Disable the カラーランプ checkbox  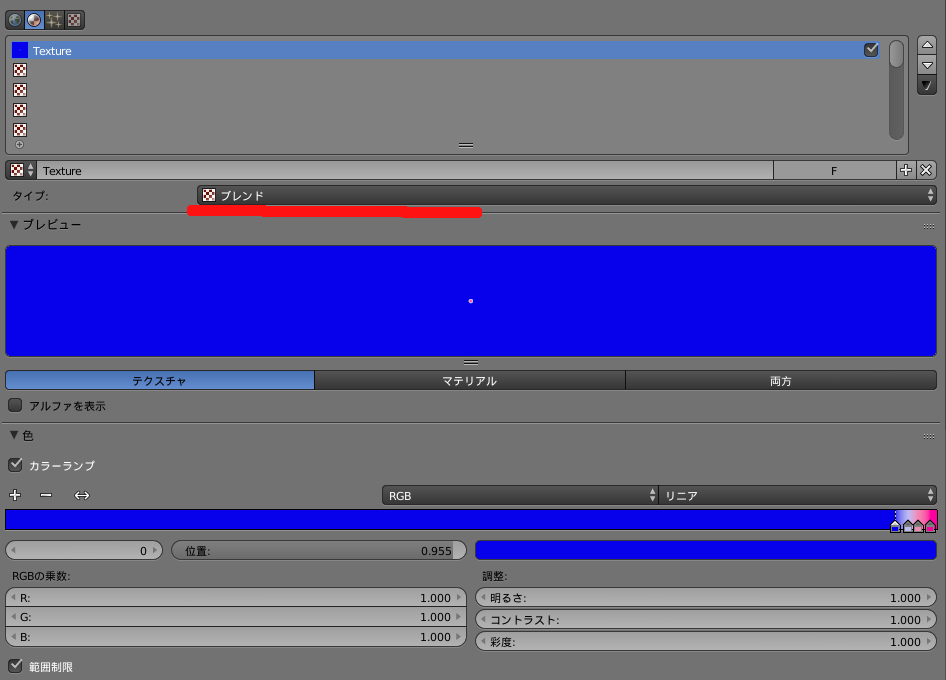[16, 465]
